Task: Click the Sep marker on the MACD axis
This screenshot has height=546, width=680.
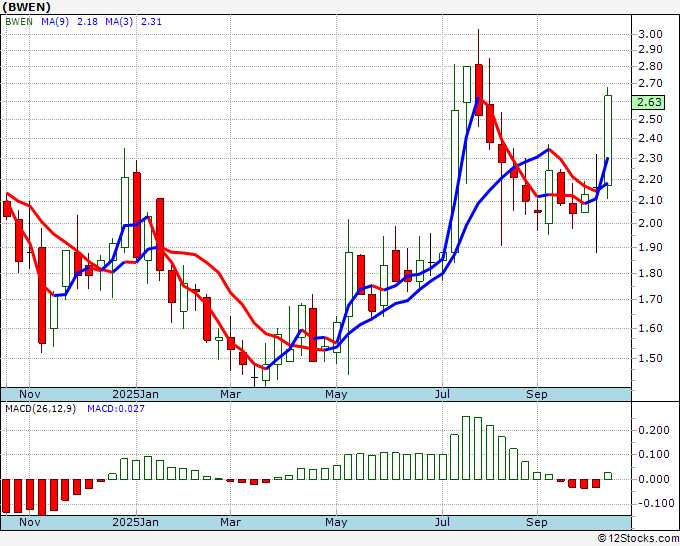Action: (538, 522)
